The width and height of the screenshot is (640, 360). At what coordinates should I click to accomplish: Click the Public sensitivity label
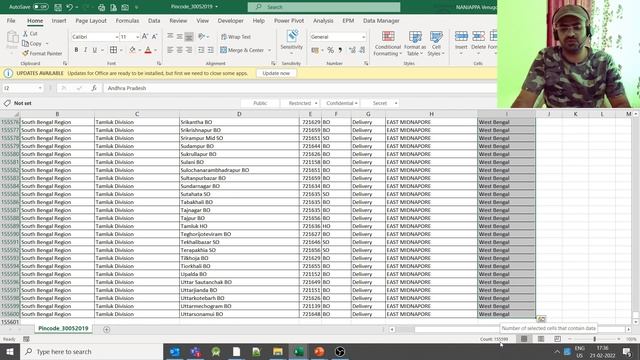tap(260, 103)
